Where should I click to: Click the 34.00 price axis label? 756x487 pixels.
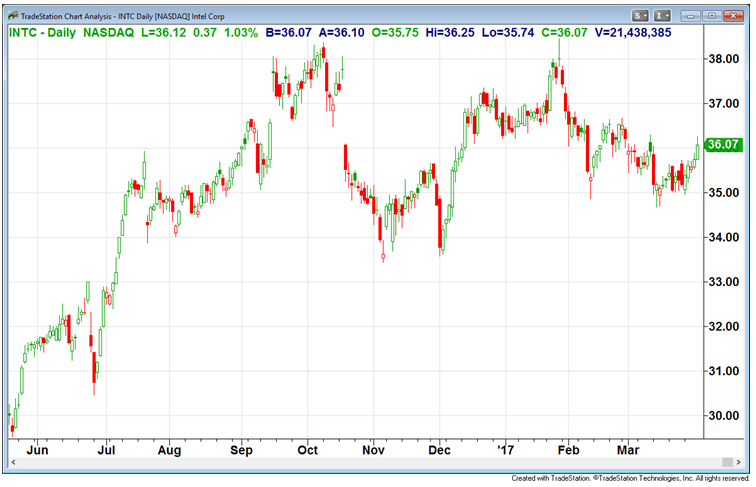pos(723,237)
